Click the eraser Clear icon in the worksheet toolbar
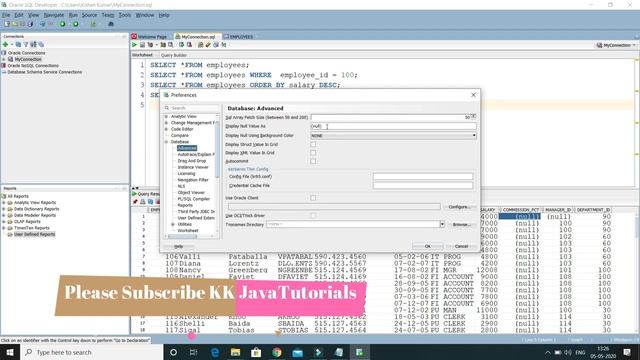Screen dimensions: 640x360 click(x=208, y=45)
